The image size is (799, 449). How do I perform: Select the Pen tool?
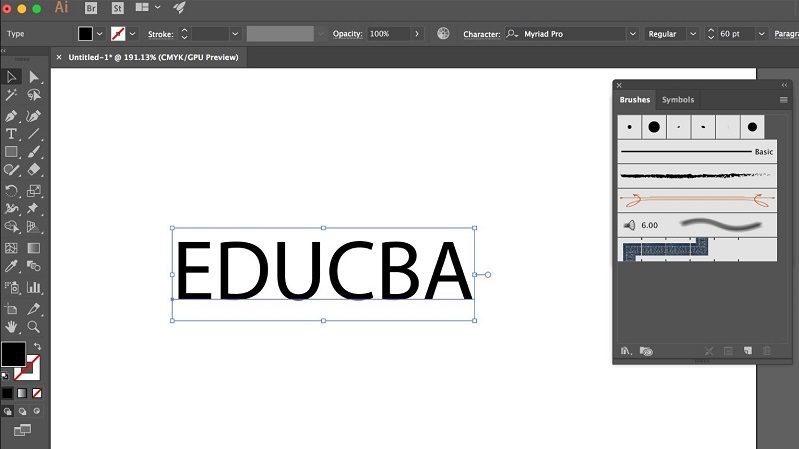pos(11,116)
